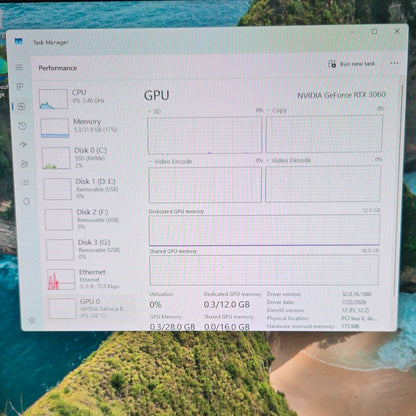Open the Users page icon

pyautogui.click(x=24, y=164)
